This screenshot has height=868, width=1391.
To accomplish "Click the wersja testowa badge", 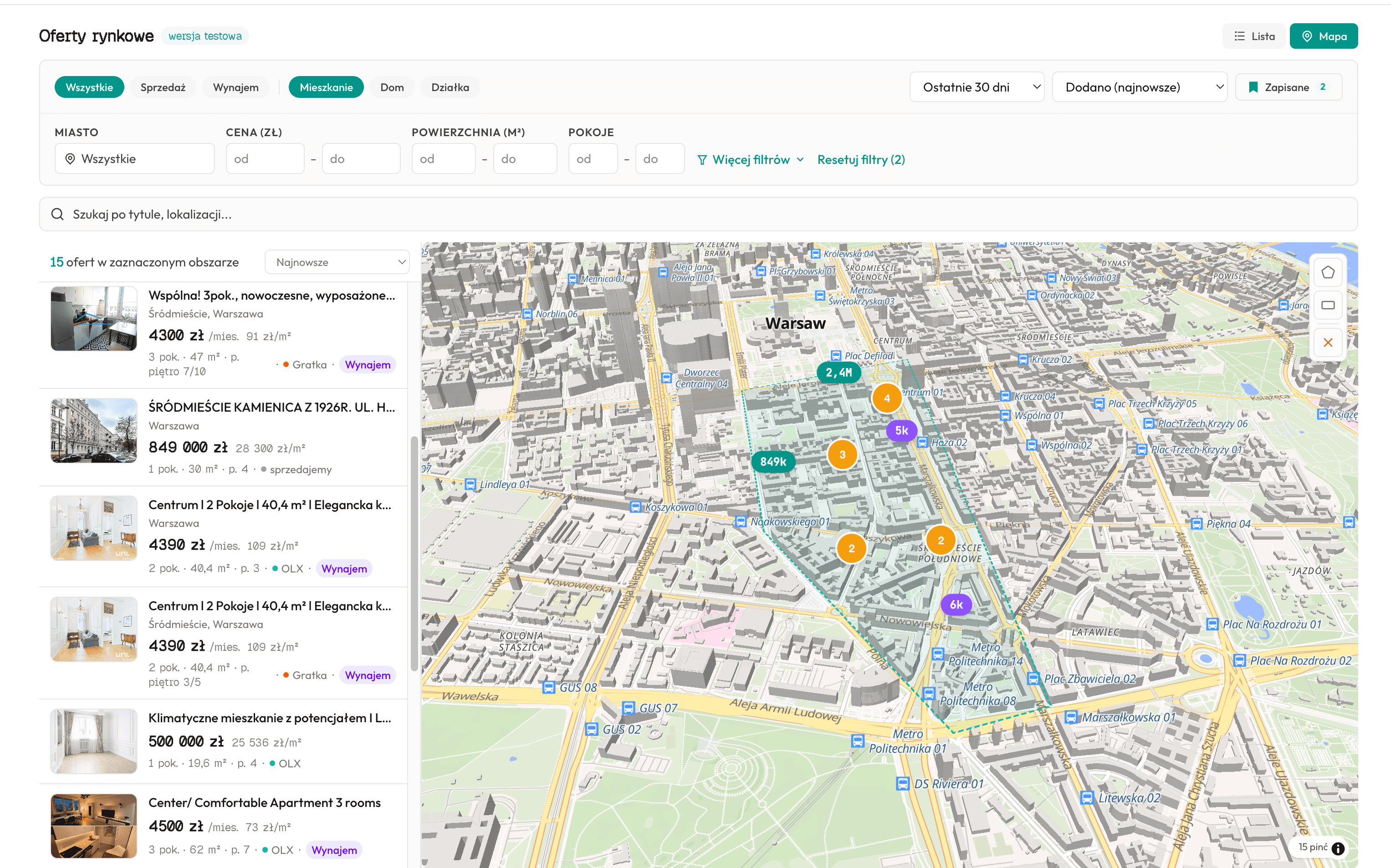I will click(205, 36).
